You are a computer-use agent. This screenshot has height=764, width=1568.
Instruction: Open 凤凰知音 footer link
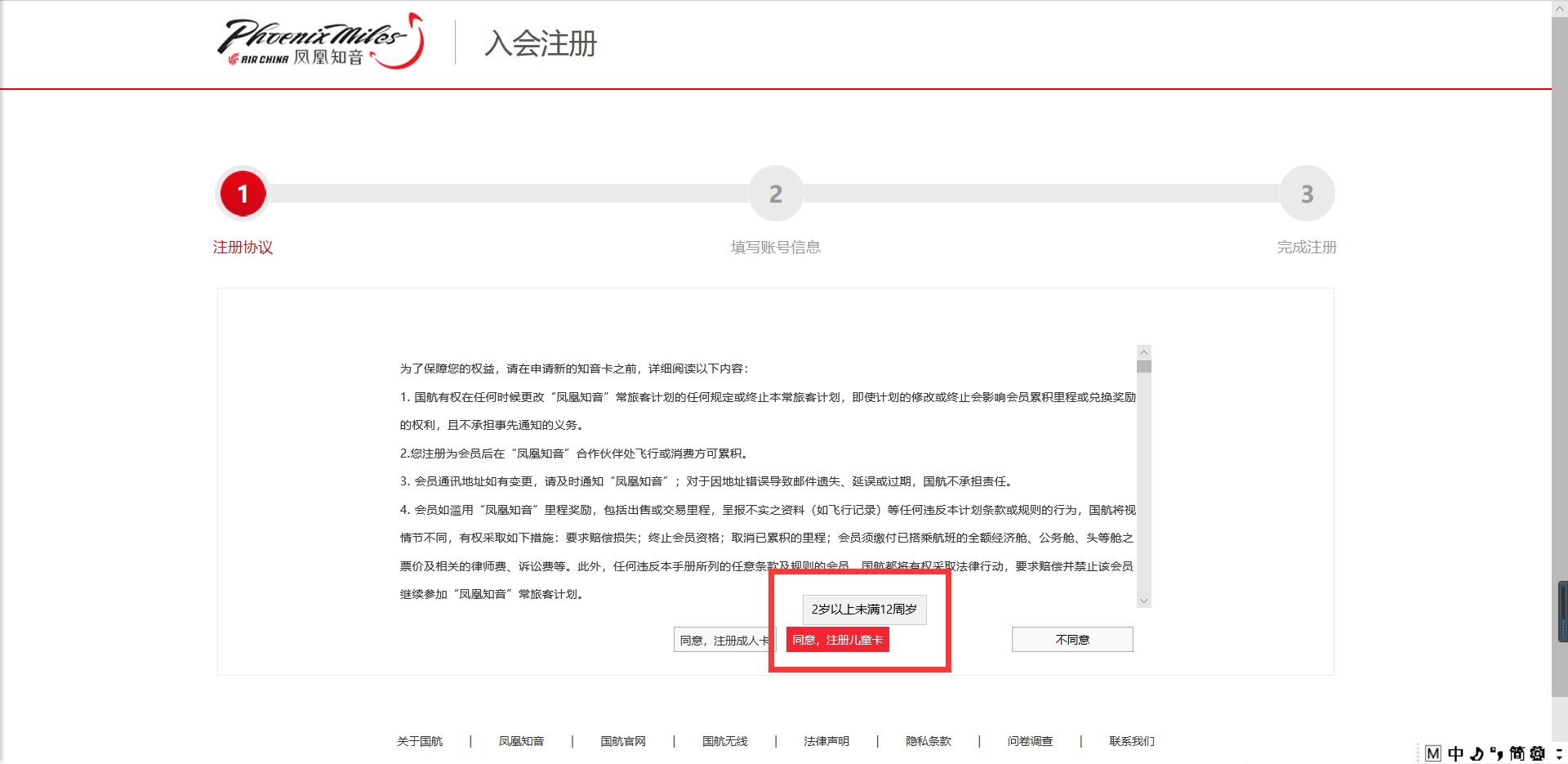pos(521,741)
